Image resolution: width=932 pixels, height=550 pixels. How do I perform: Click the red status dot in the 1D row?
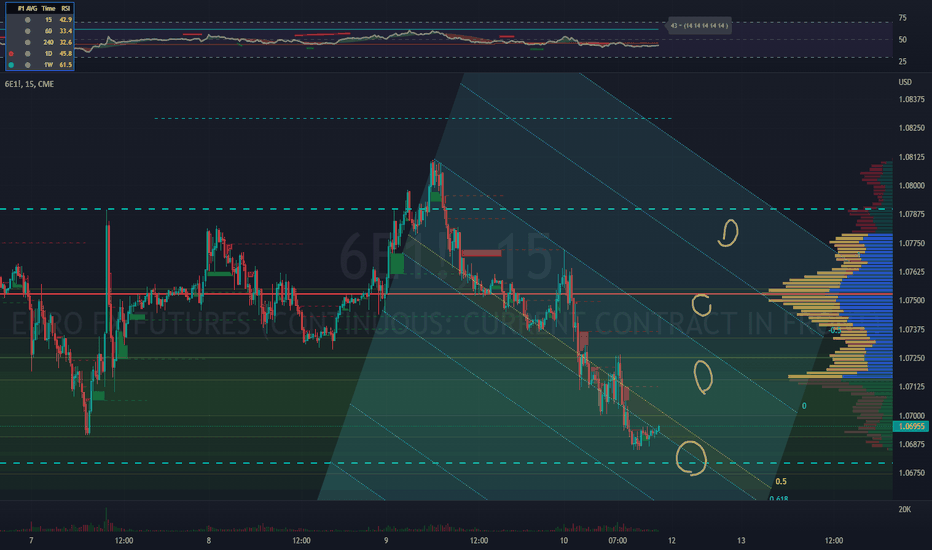[x=11, y=54]
